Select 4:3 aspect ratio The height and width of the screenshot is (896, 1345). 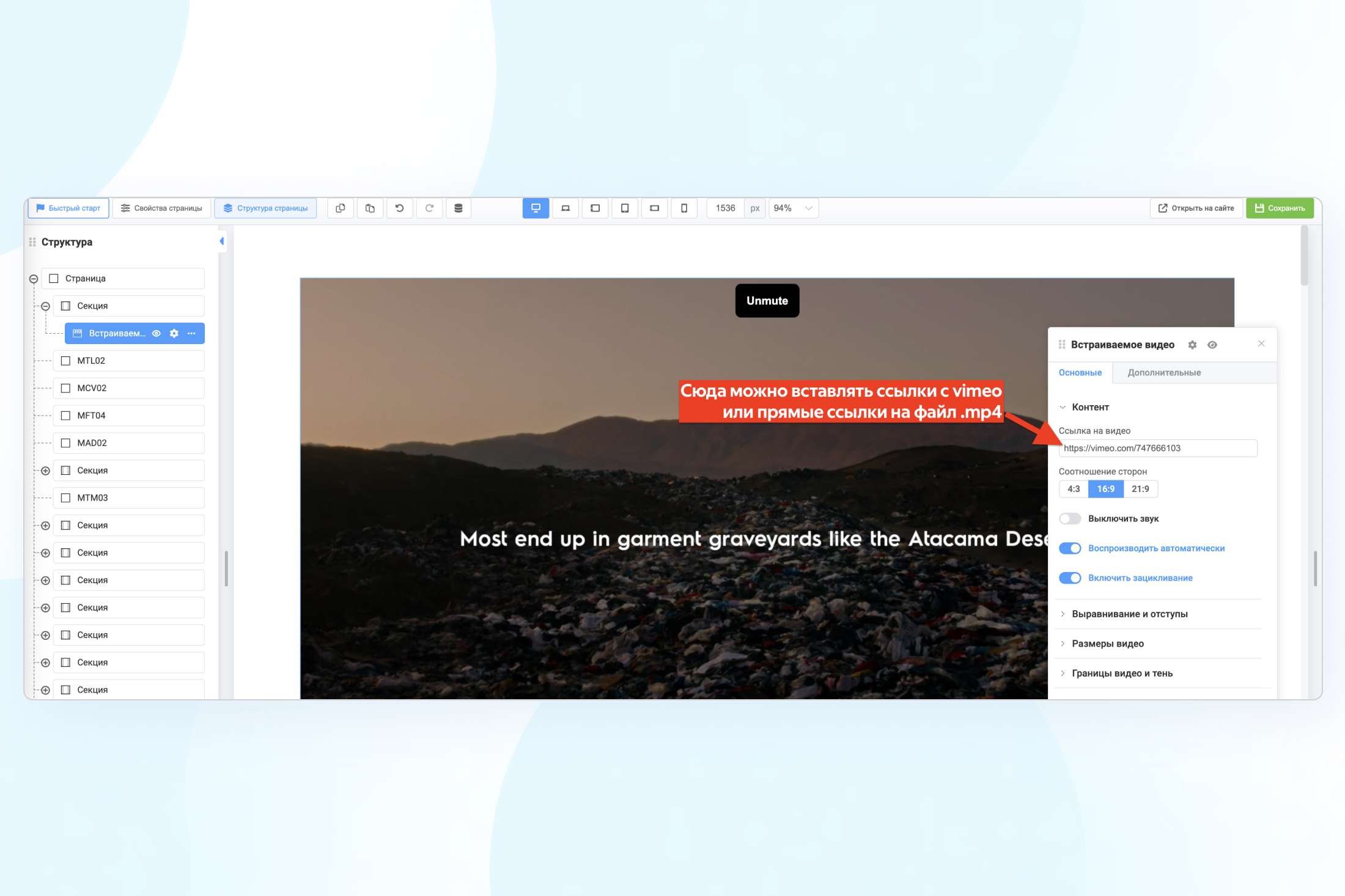coord(1074,489)
